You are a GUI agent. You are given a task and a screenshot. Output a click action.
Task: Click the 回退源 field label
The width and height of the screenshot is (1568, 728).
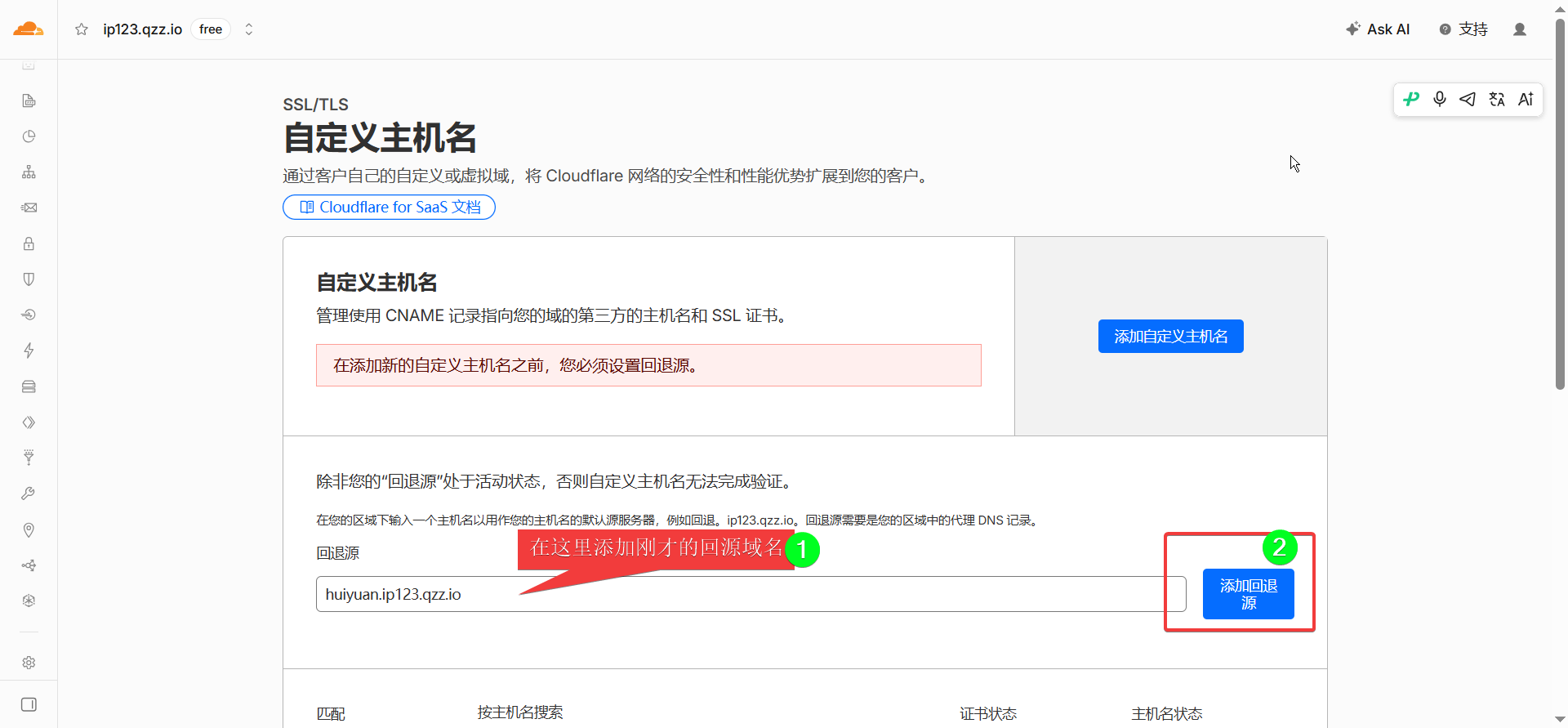337,553
